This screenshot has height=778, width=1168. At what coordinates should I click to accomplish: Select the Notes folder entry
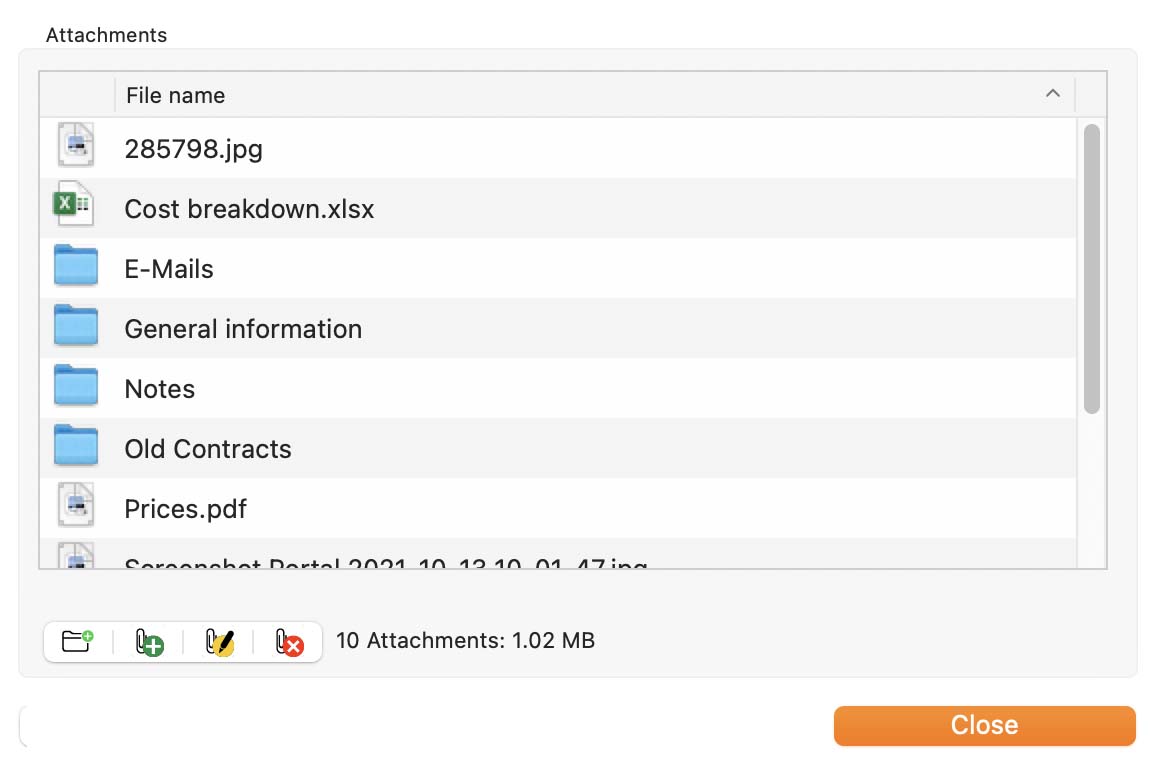point(558,388)
